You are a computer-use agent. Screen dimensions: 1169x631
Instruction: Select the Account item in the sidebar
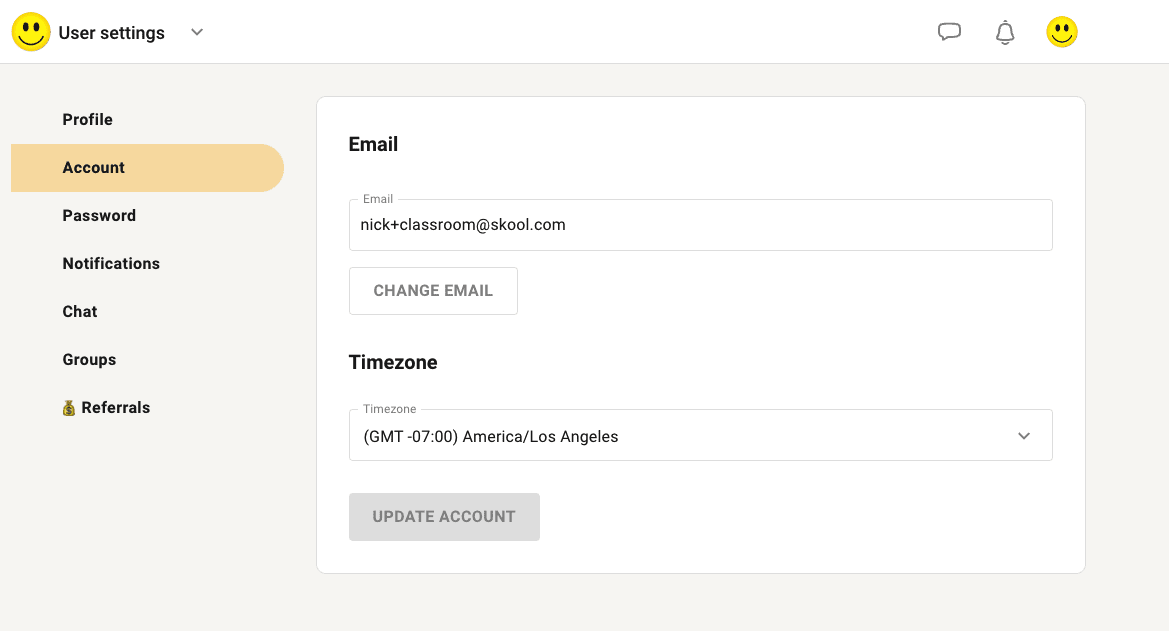click(x=94, y=168)
